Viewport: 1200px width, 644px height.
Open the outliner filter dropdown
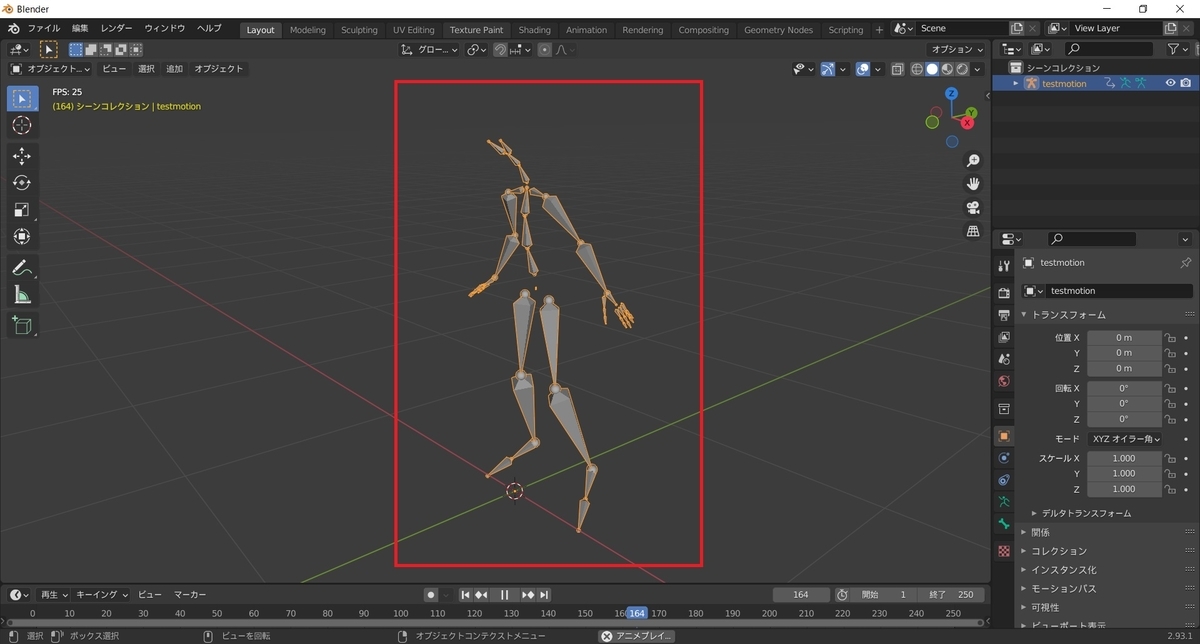1178,49
